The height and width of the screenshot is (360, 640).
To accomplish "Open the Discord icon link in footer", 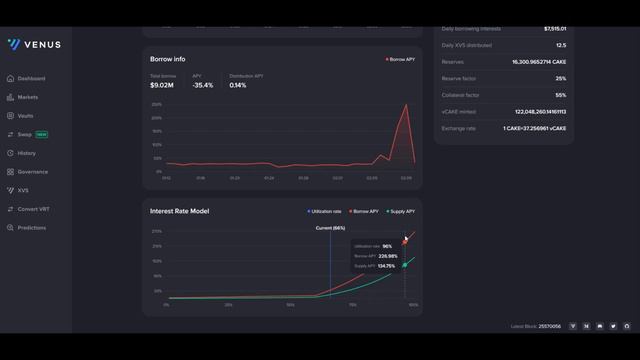I will 600,326.
